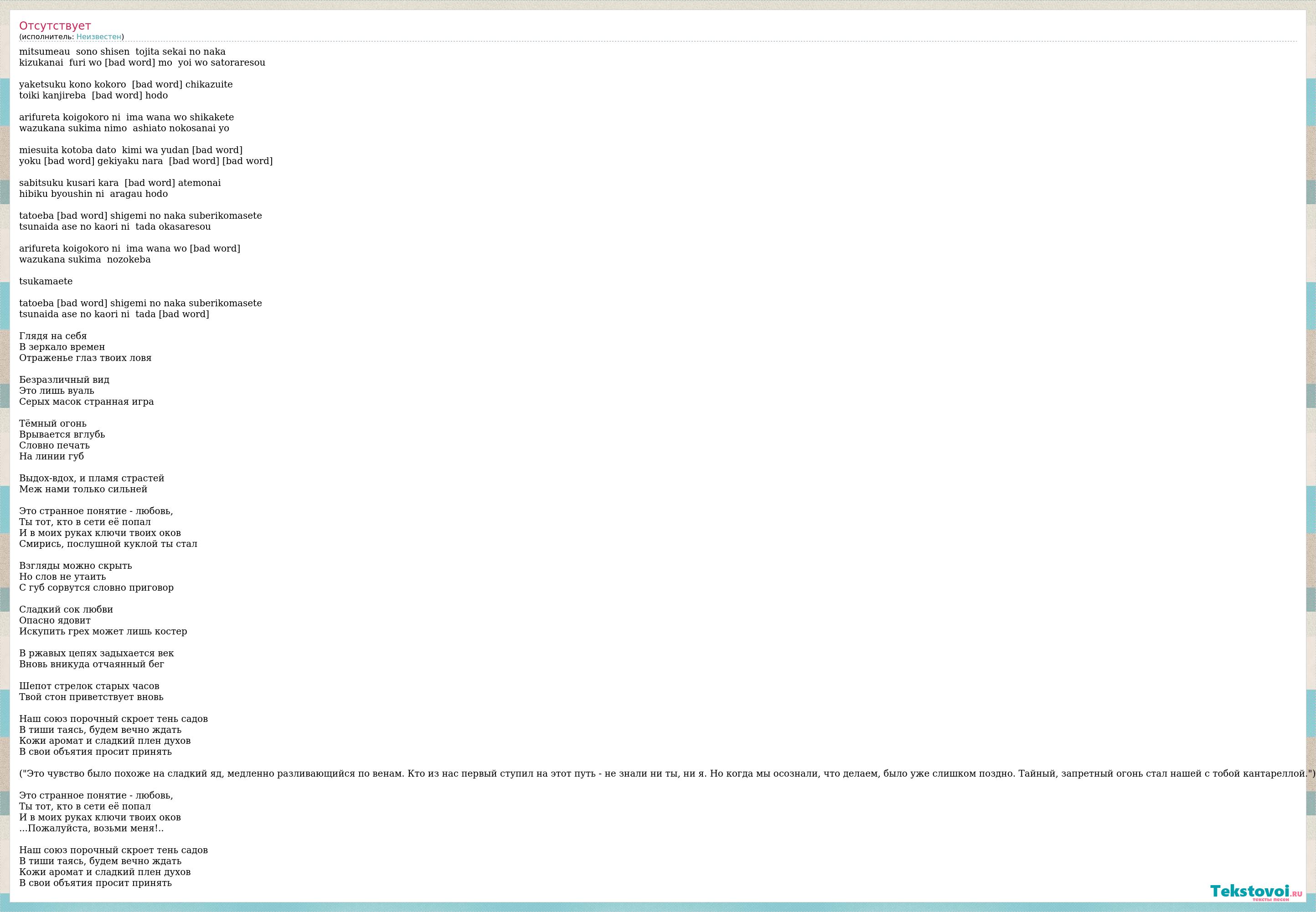Click the line "Меж нами только сильней"
The height and width of the screenshot is (912, 1316).
pos(83,489)
